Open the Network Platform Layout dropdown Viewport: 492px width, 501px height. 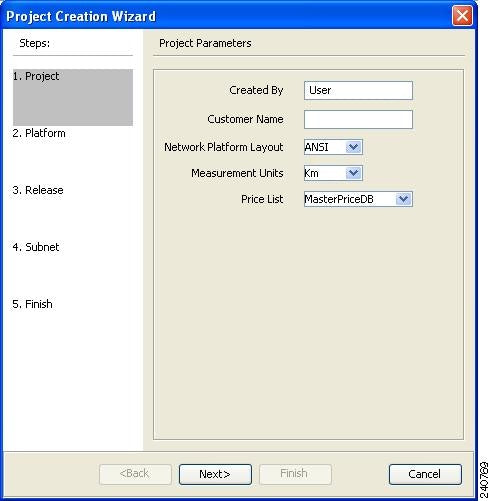333,147
